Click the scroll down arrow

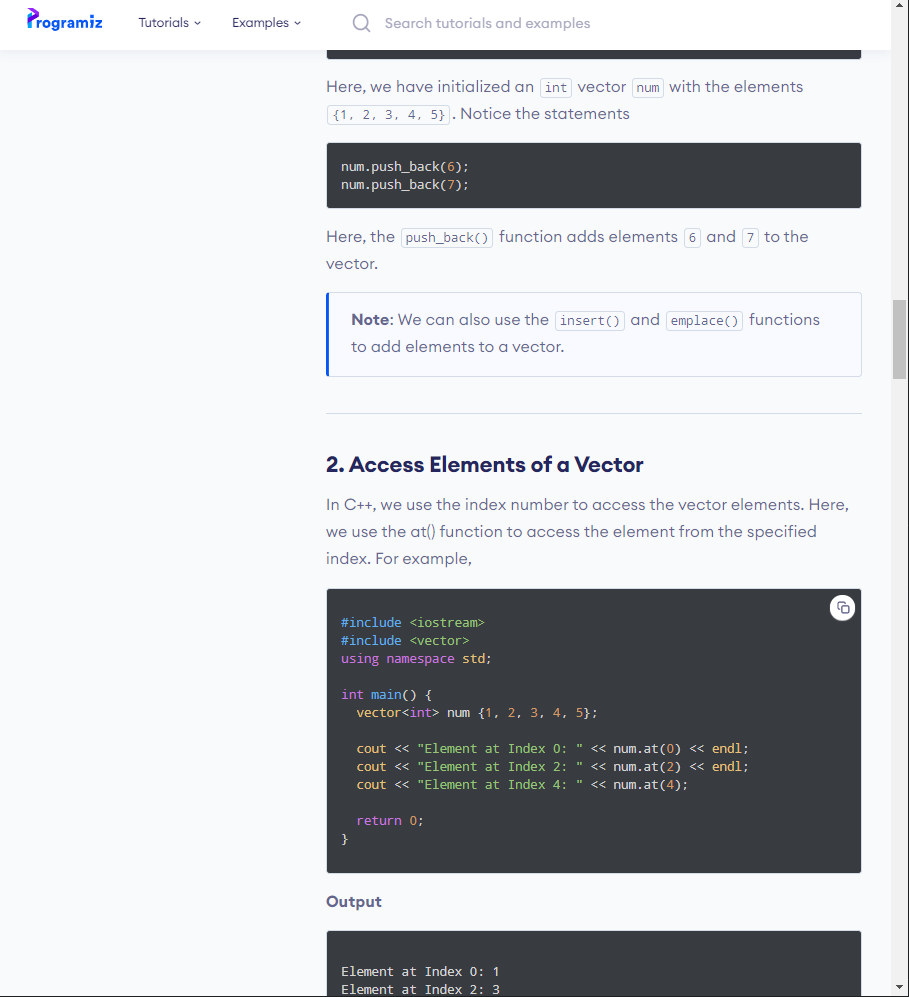(x=899, y=987)
